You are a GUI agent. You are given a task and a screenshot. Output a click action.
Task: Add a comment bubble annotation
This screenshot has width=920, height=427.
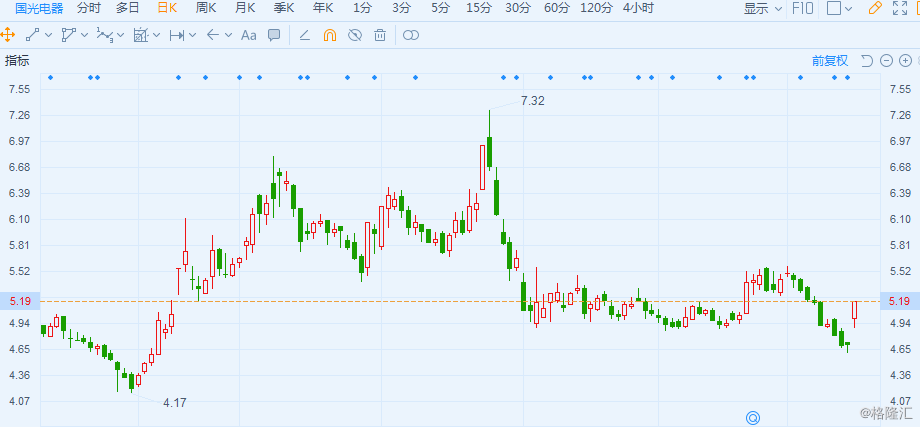click(x=273, y=35)
